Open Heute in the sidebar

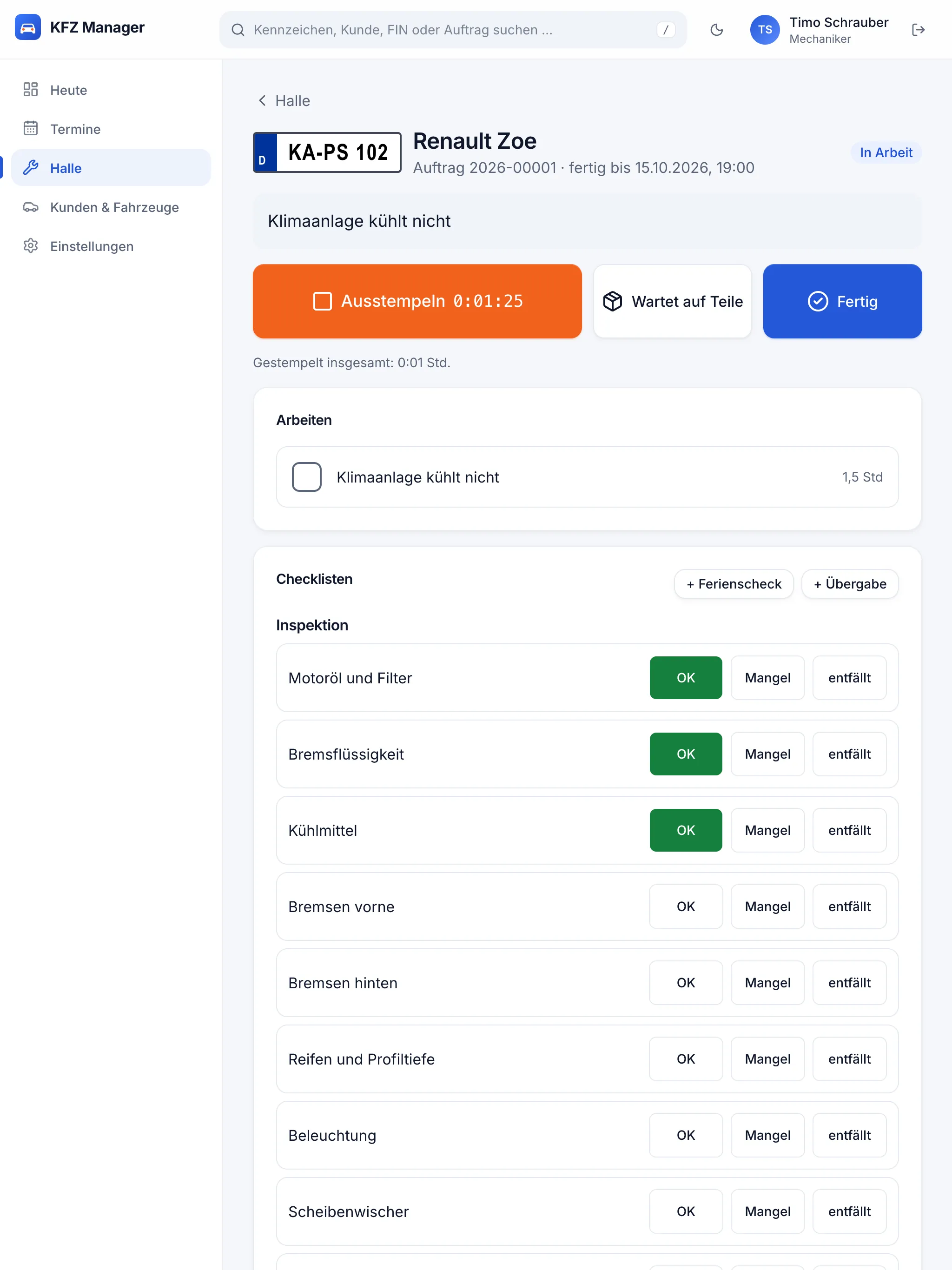[111, 90]
